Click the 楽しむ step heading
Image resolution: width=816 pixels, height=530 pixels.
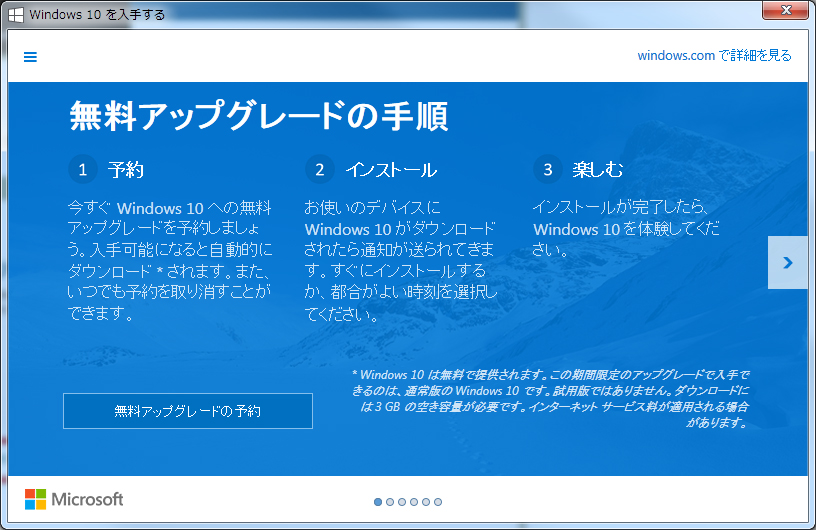click(x=597, y=170)
